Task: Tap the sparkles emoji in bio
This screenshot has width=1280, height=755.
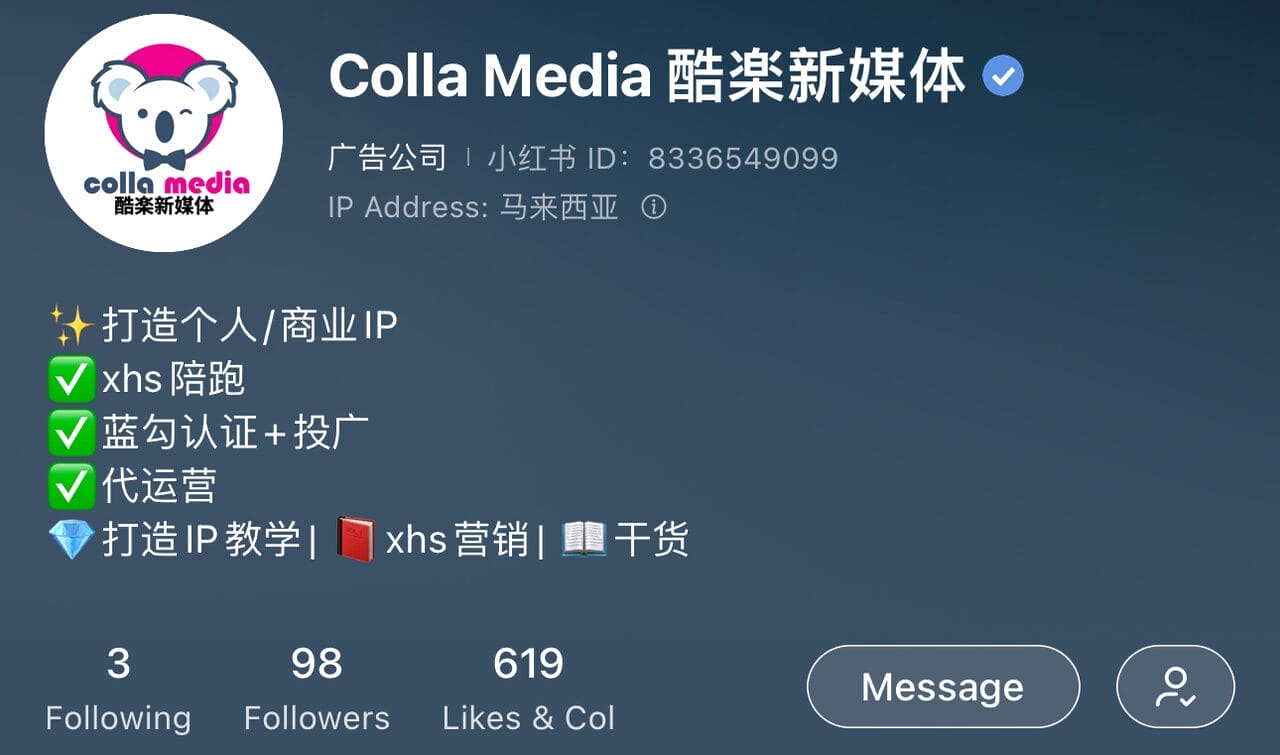Action: click(x=71, y=325)
